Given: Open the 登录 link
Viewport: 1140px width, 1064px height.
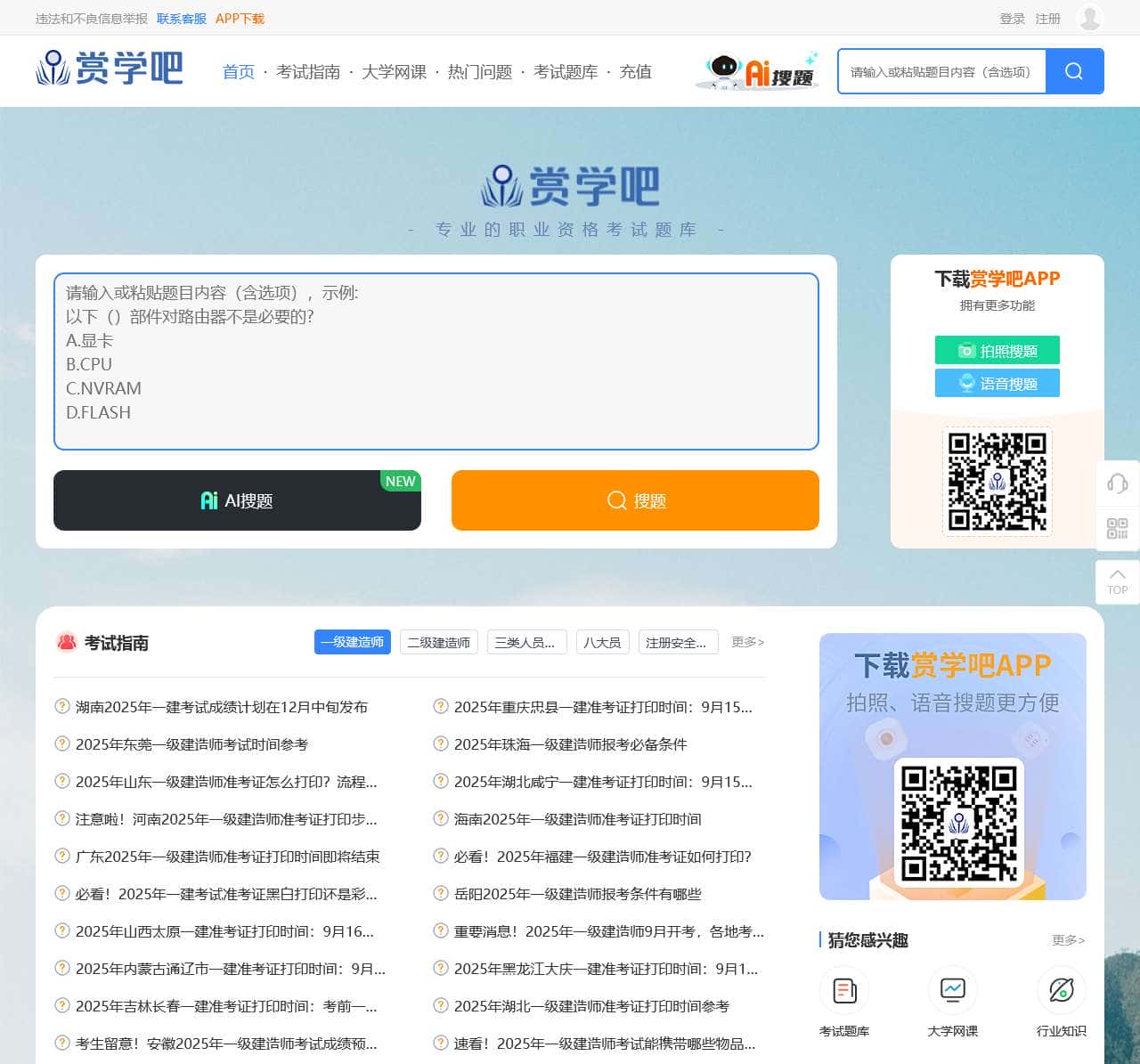Looking at the screenshot, I should 1012,19.
